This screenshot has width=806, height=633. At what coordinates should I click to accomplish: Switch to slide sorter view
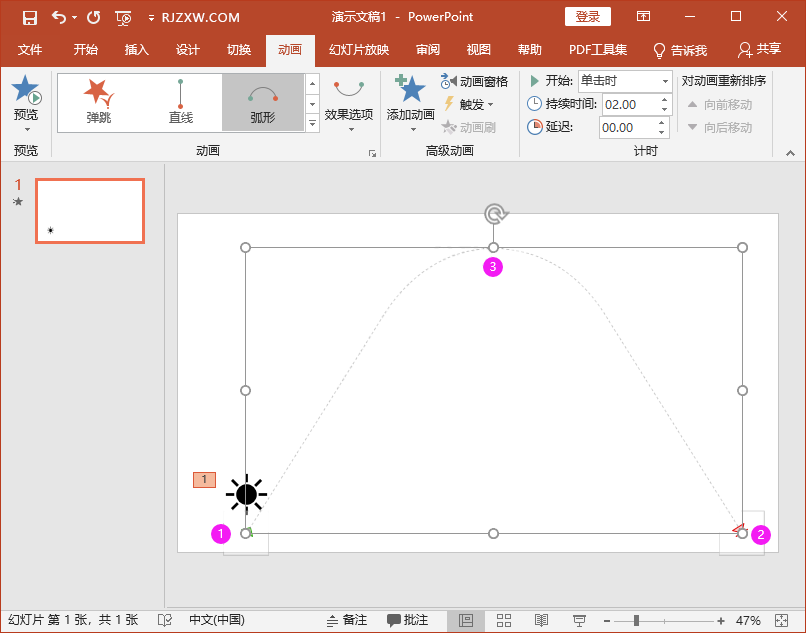click(x=504, y=621)
